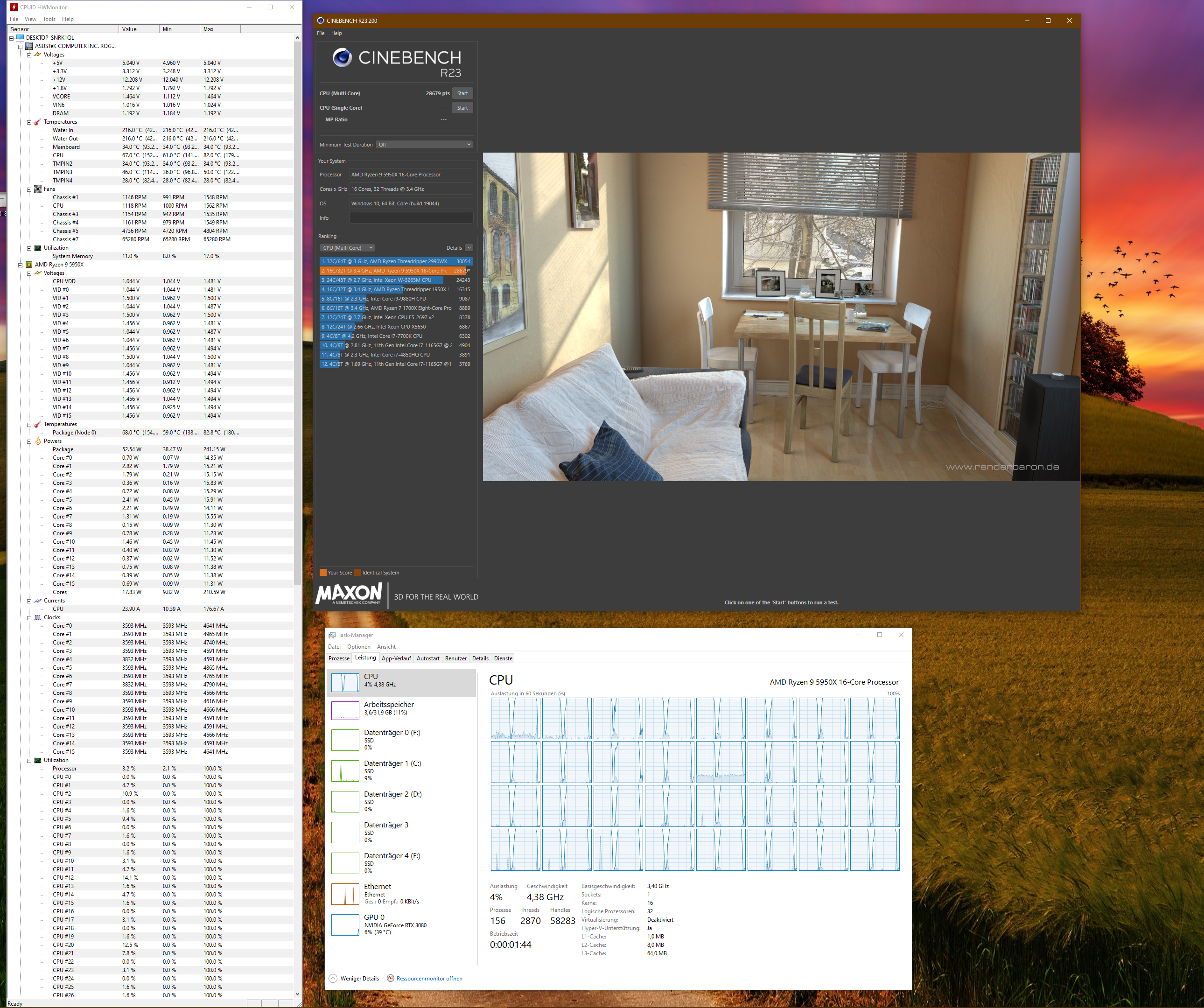The height and width of the screenshot is (1008, 1204).
Task: Open the Minimum Test Duration dropdown
Action: point(424,145)
